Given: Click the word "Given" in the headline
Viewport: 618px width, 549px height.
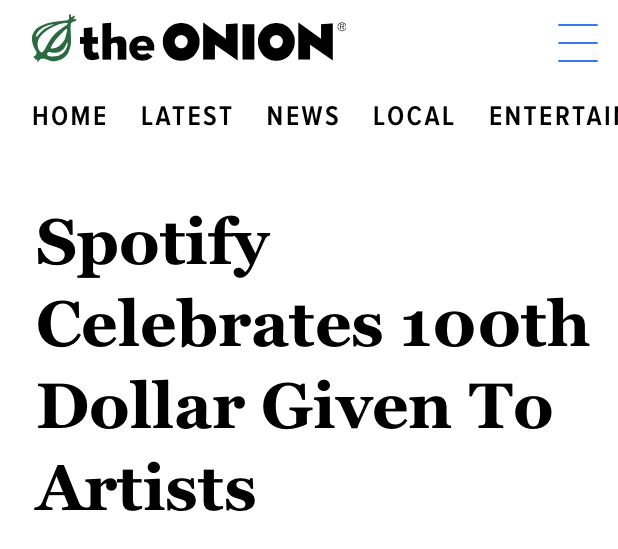Looking at the screenshot, I should point(356,407).
